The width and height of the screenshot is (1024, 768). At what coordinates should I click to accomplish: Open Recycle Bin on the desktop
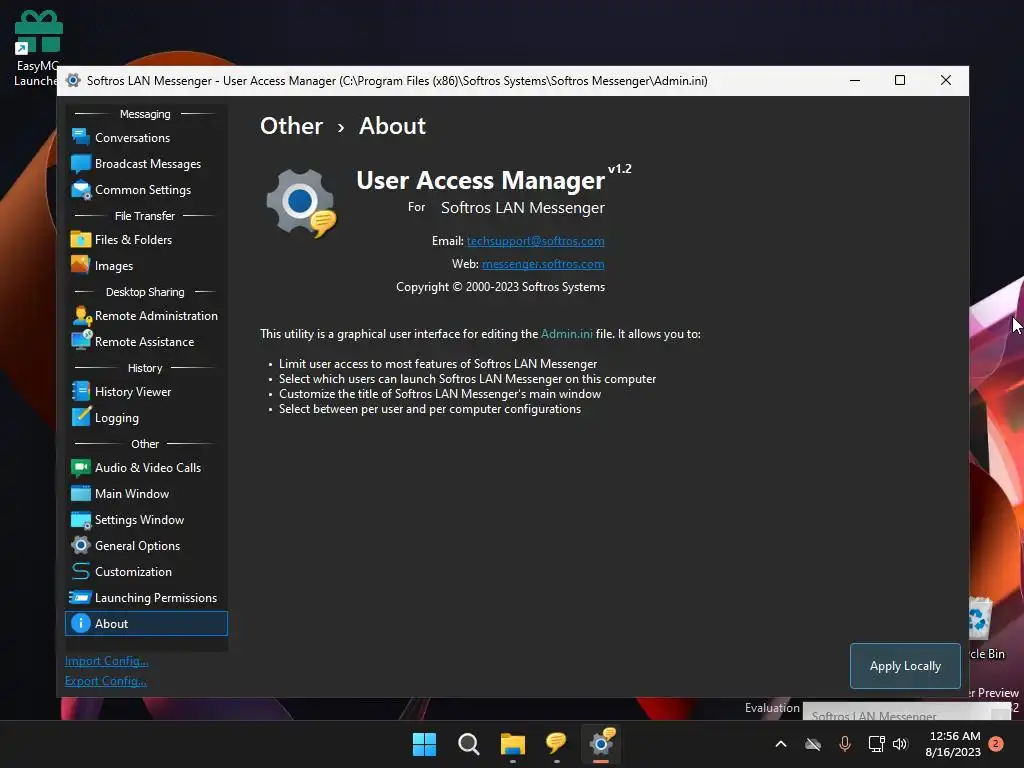coord(984,627)
